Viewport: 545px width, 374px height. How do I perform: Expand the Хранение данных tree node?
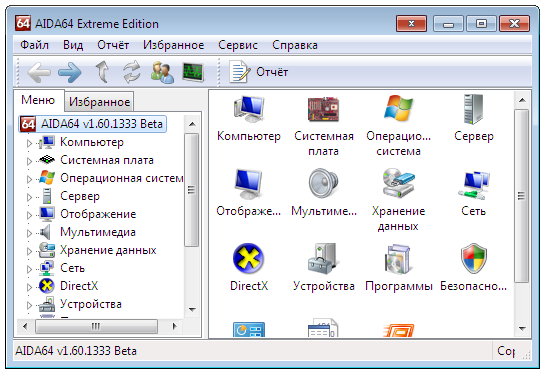coord(29,251)
